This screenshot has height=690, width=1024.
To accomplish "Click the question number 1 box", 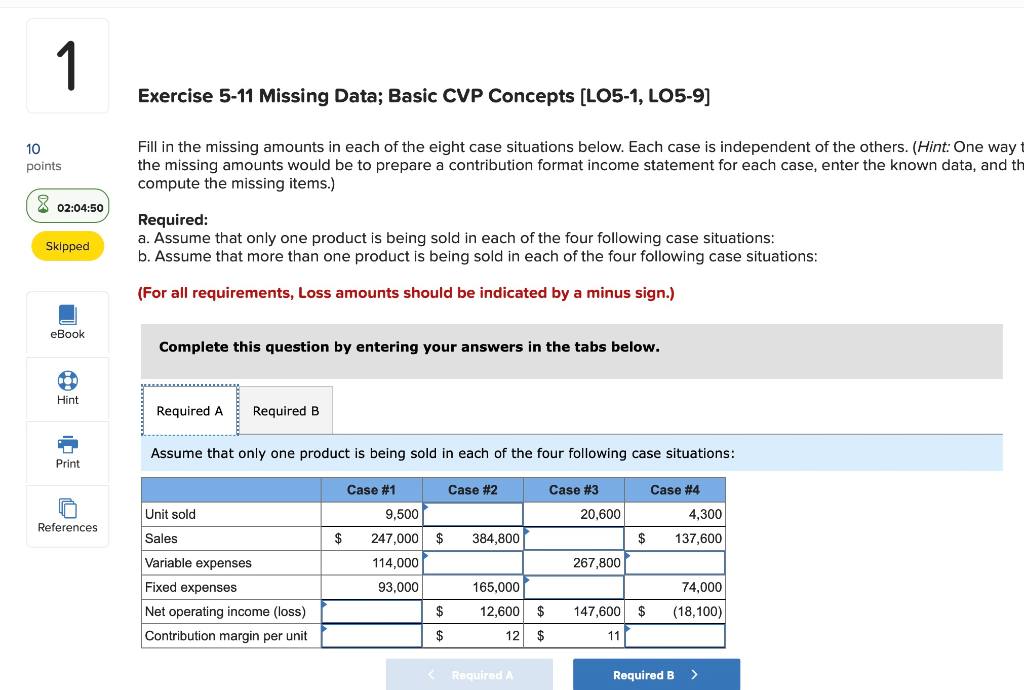I will (x=67, y=65).
